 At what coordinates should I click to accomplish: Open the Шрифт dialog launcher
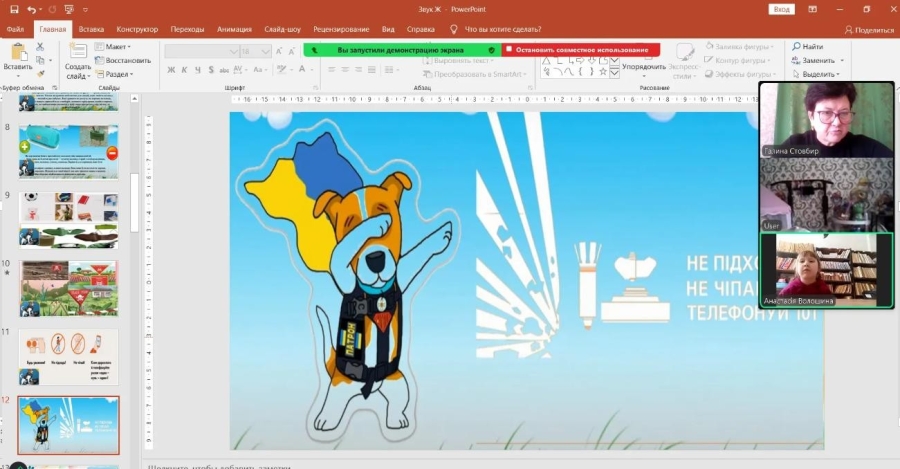(316, 88)
